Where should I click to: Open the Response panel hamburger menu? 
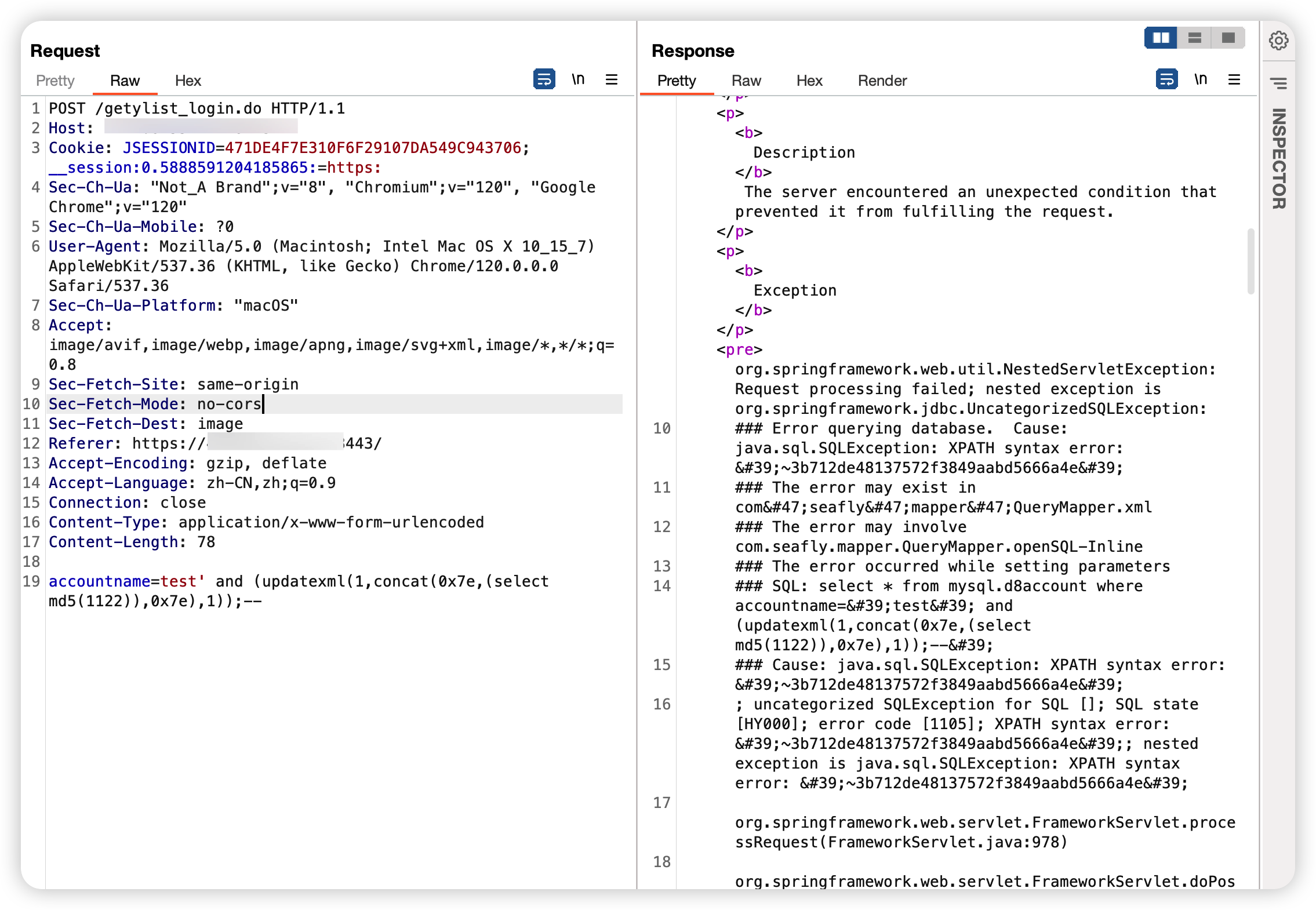(1234, 79)
